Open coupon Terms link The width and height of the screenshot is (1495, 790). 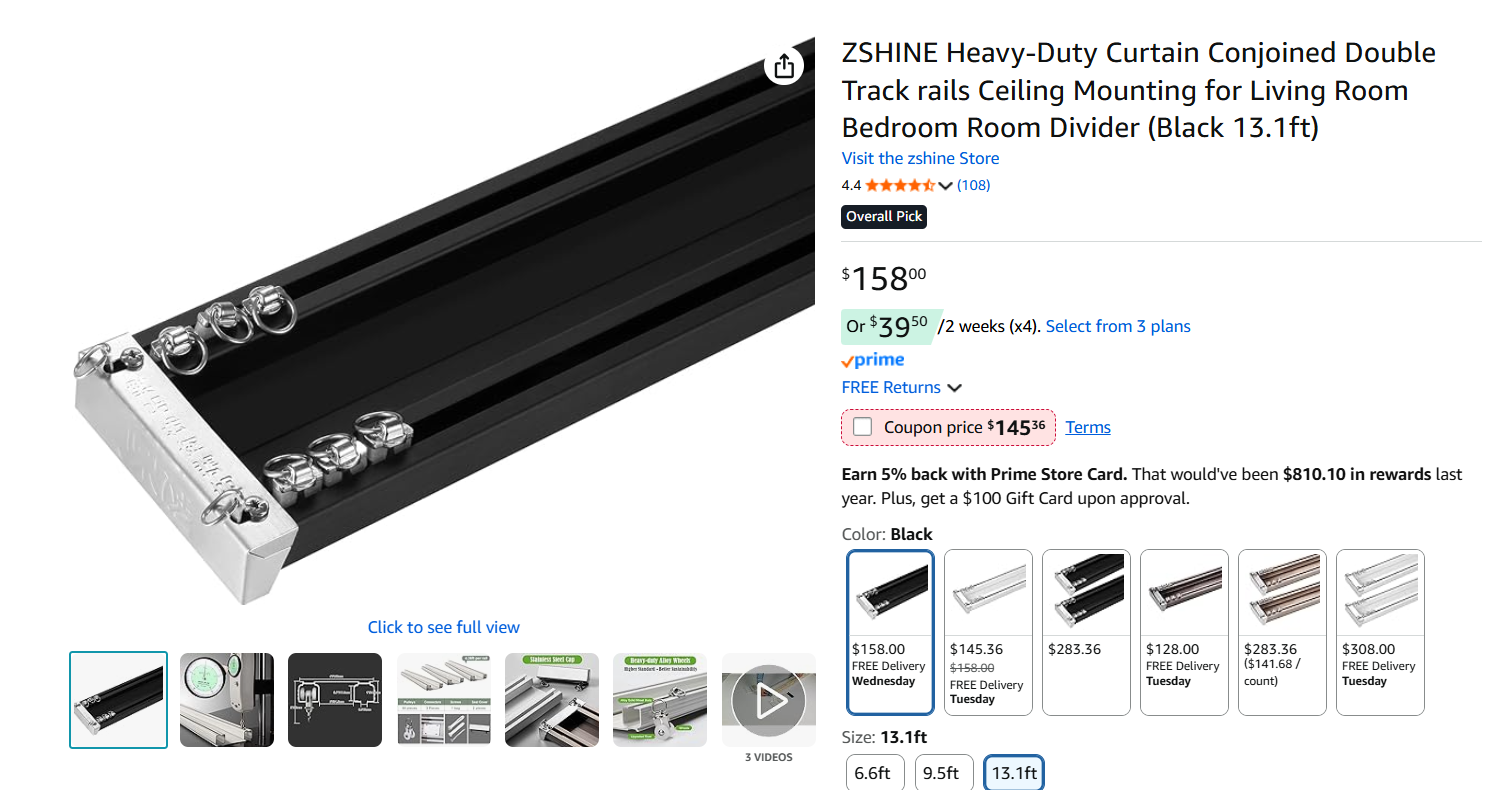pyautogui.click(x=1088, y=427)
